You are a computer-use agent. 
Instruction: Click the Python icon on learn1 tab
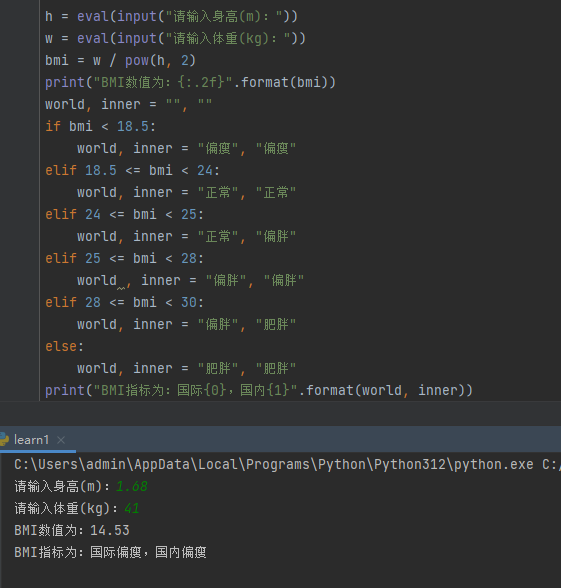(x=4, y=440)
